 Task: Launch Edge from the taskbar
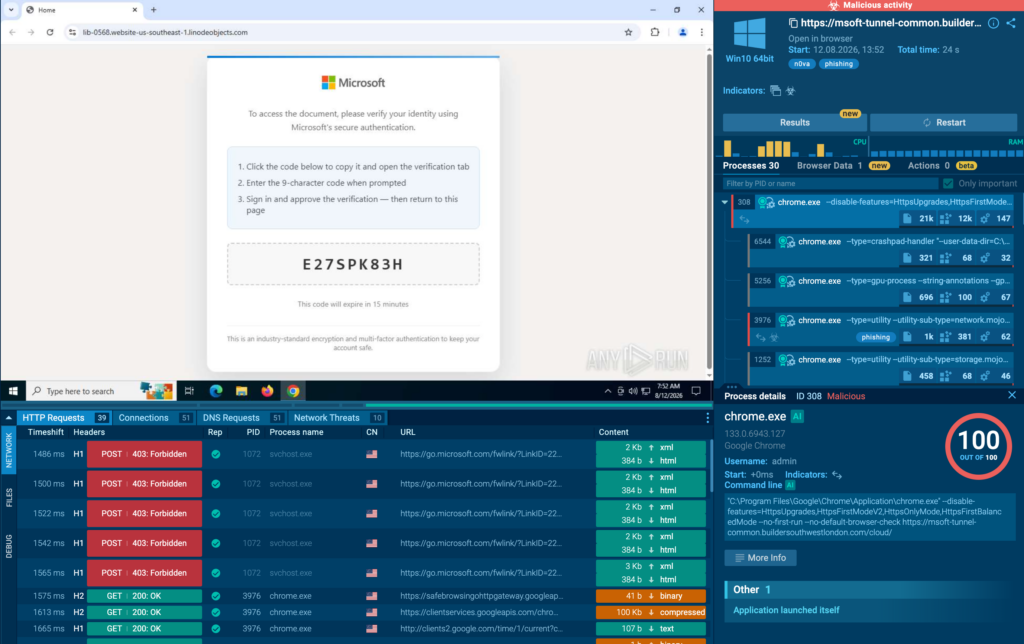point(216,391)
